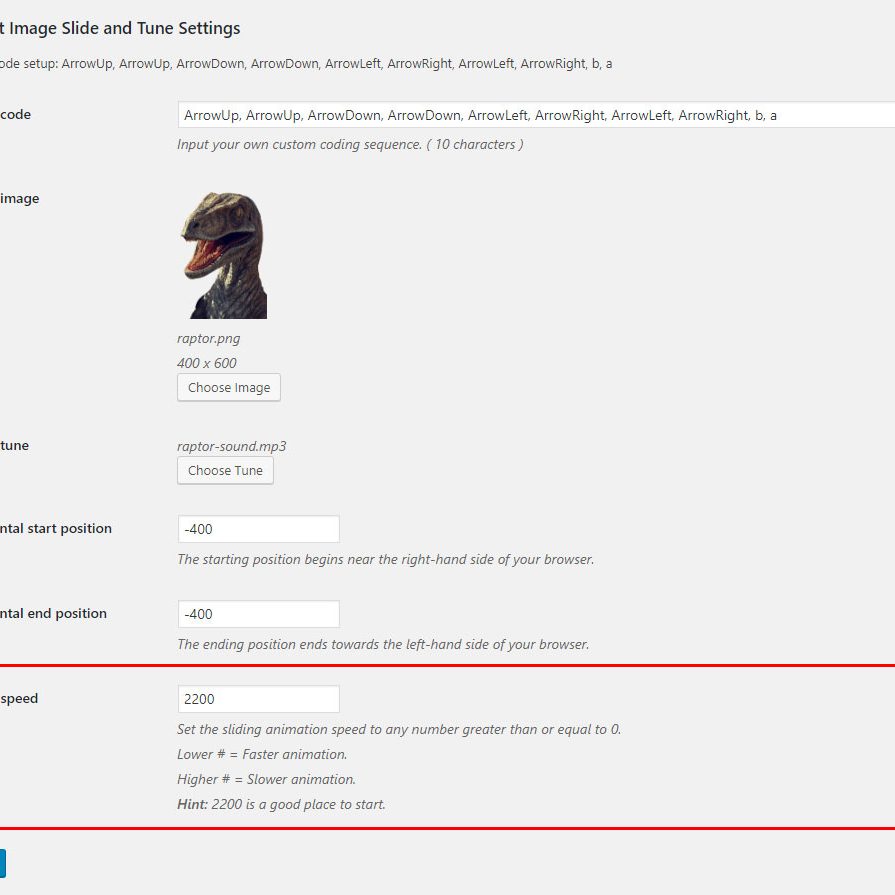Click the 'Lower # = Faster animation' note
The width and height of the screenshot is (895, 895).
[262, 754]
